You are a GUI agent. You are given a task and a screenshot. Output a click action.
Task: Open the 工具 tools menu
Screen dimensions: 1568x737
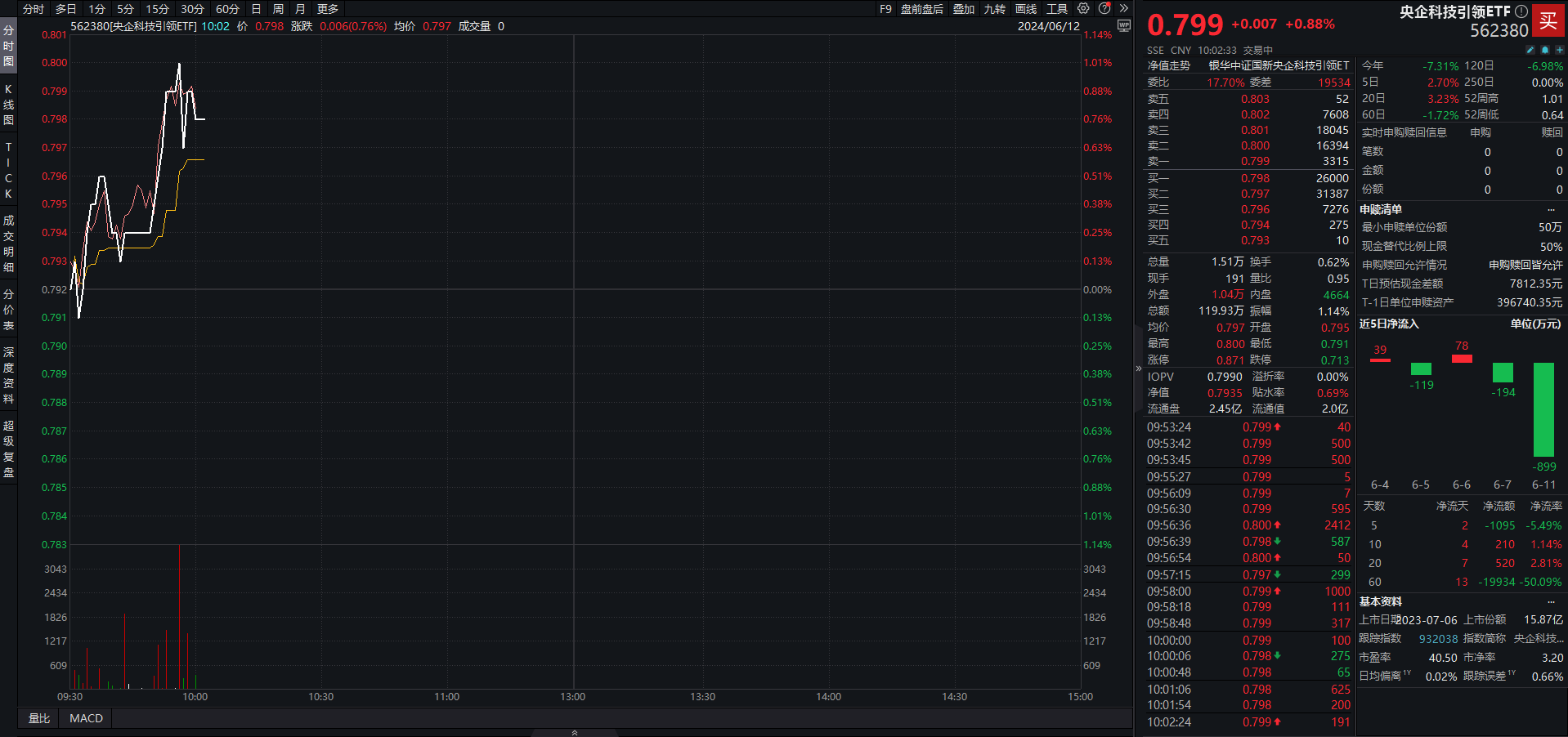tap(1057, 9)
